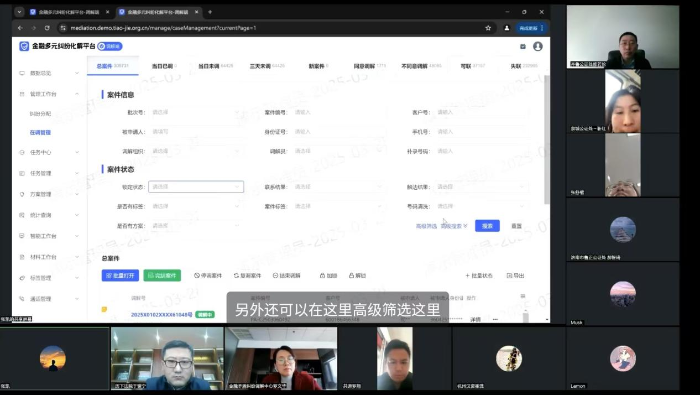700x395 pixels.
Task: Click the 停调案件 toolbar action
Action: click(x=208, y=276)
